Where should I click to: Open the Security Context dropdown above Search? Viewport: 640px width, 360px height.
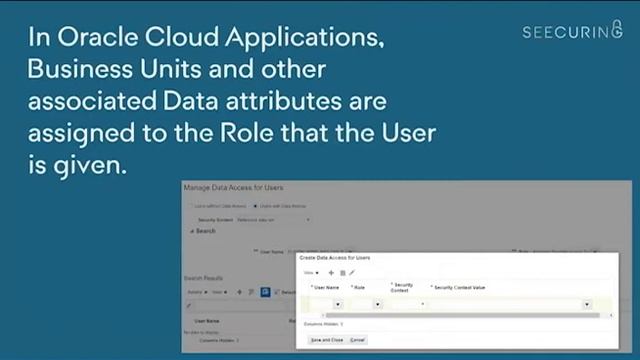tap(273, 220)
